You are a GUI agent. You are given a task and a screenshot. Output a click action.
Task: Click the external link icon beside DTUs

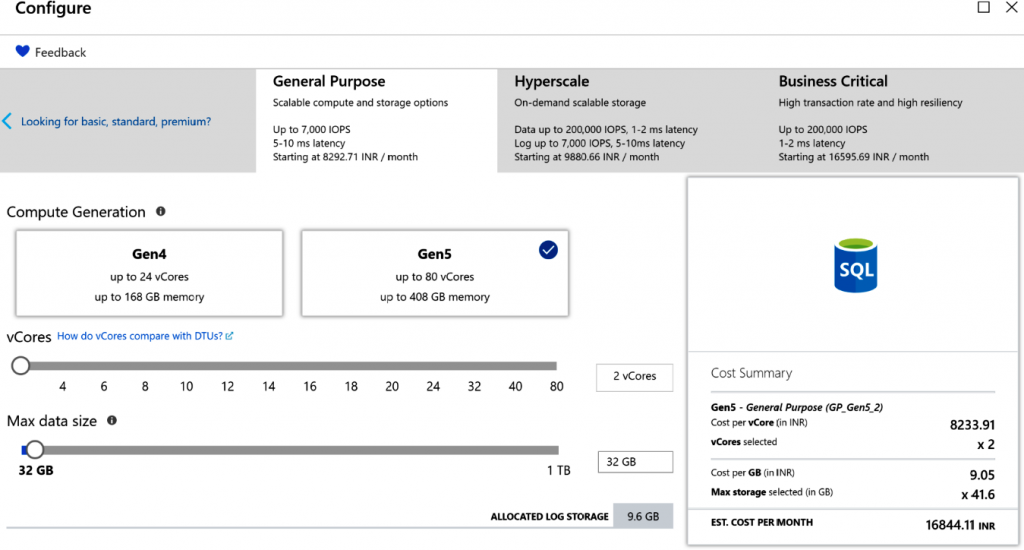229,337
